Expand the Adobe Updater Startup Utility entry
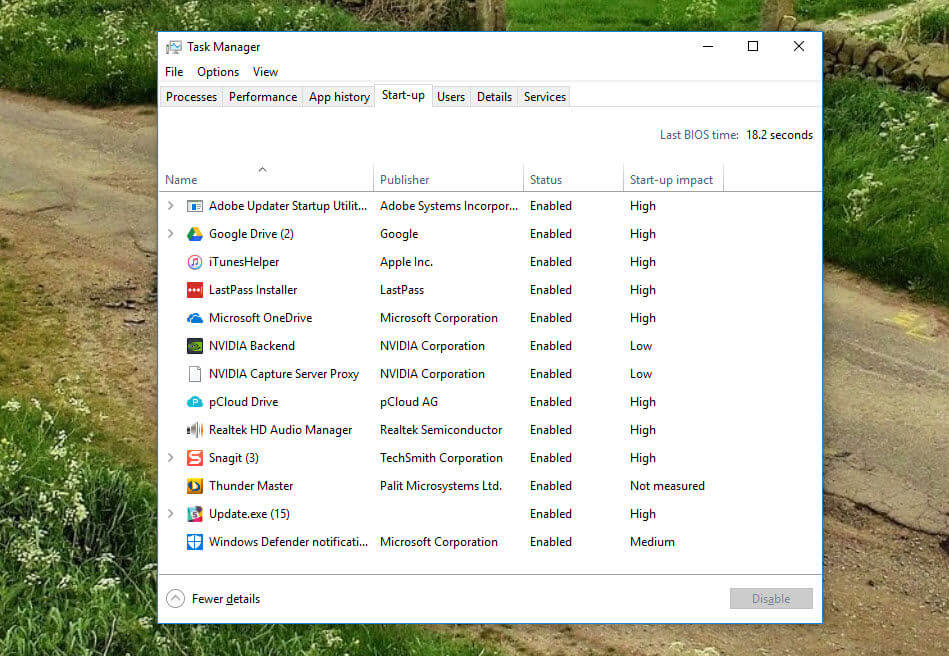This screenshot has width=949, height=656. coord(172,205)
